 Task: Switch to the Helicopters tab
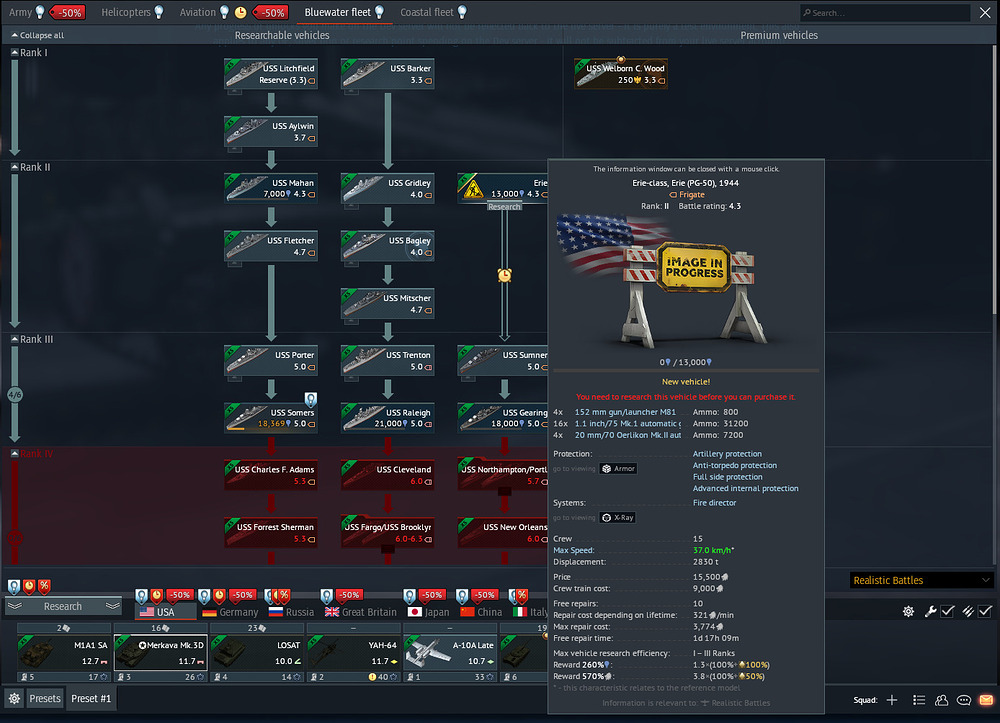pos(126,12)
